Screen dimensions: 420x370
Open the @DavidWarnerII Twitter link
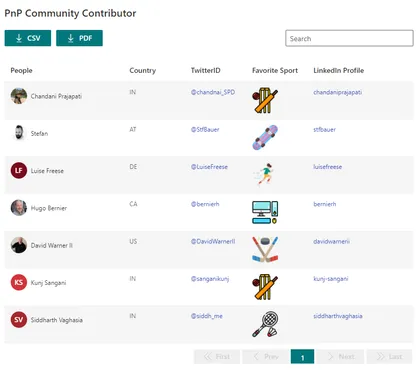[x=213, y=242]
